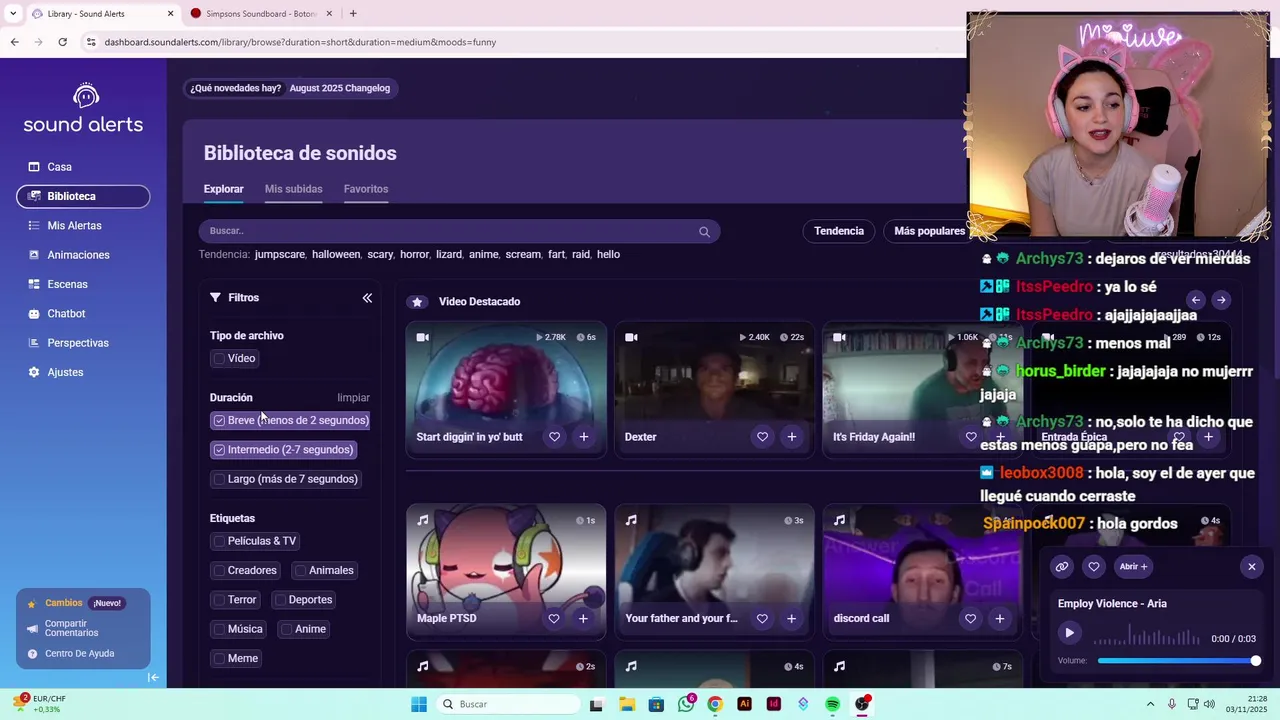This screenshot has height=720, width=1280.
Task: Collapse the left sidebar arrow icon
Action: 153,677
